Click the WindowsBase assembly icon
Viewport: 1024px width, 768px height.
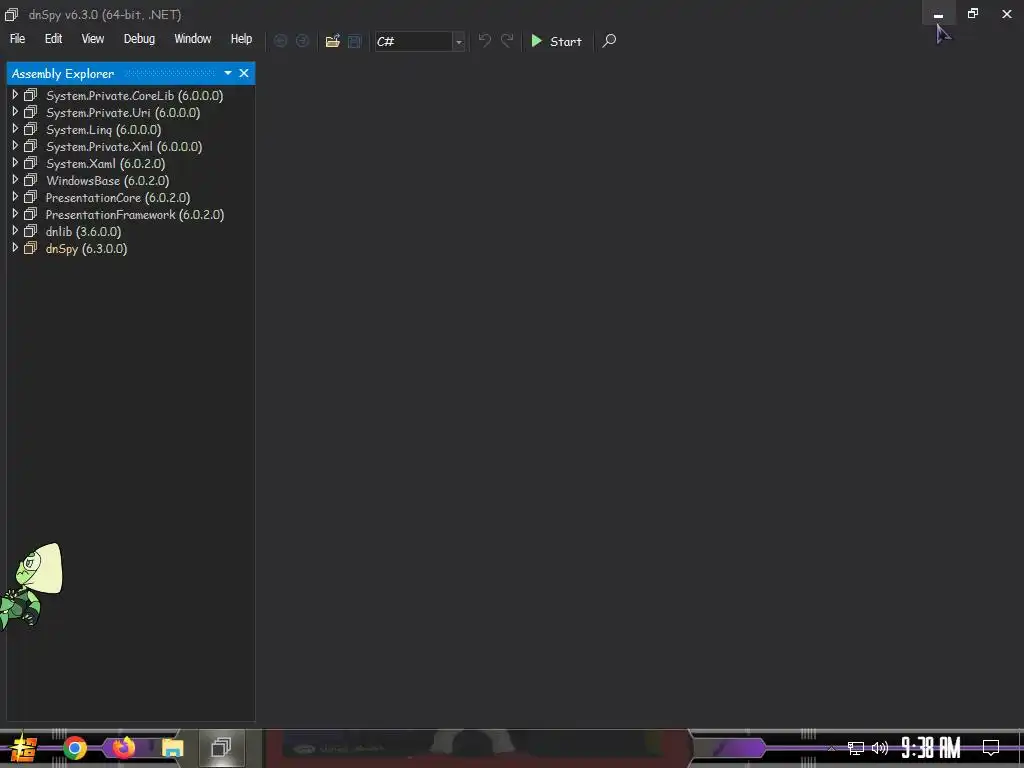pos(31,180)
